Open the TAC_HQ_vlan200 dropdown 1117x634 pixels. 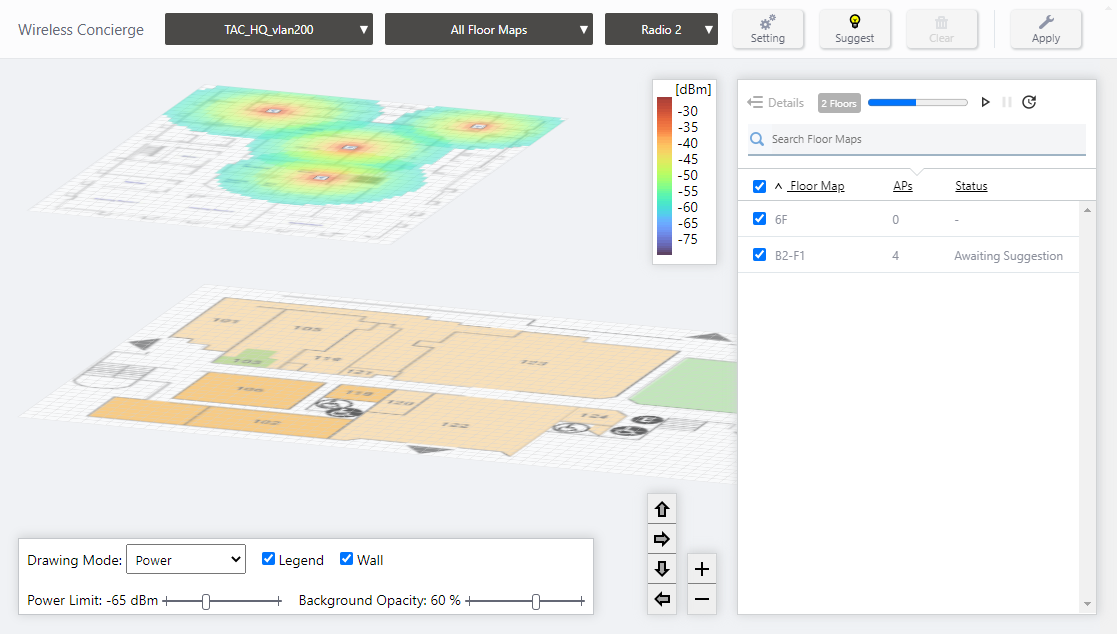pos(268,30)
